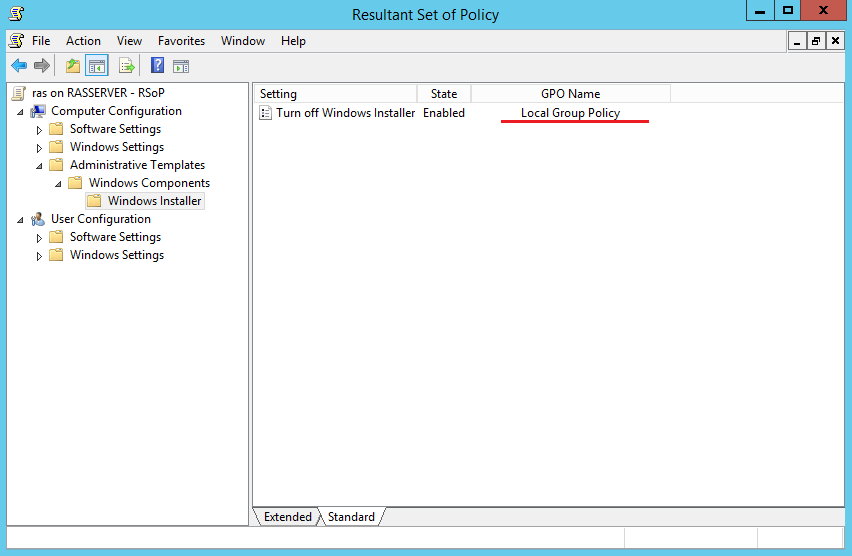The width and height of the screenshot is (852, 556).
Task: Sort by the GPO Name column header
Action: tap(571, 93)
